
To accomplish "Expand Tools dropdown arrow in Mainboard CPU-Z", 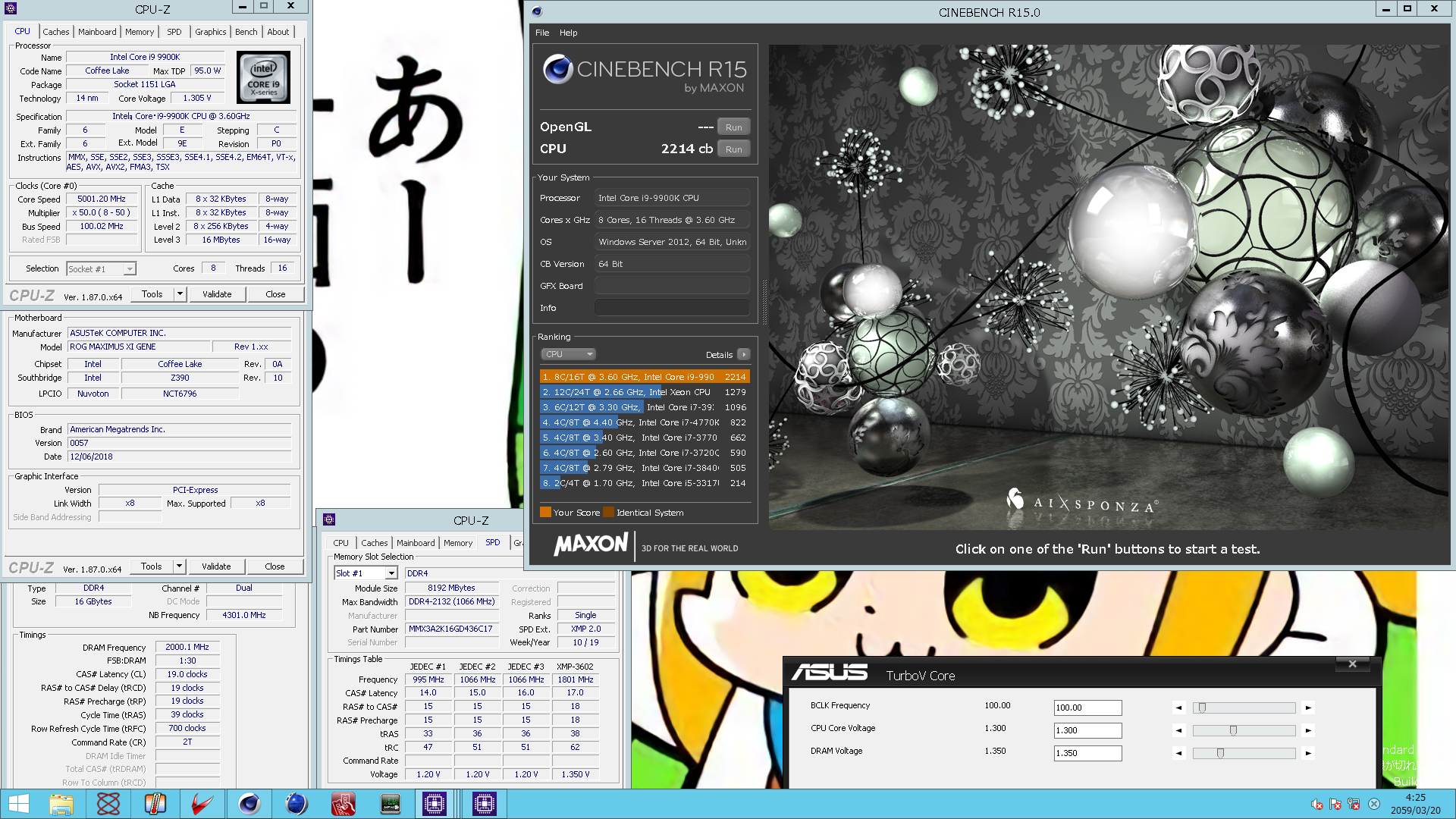I will coord(179,566).
